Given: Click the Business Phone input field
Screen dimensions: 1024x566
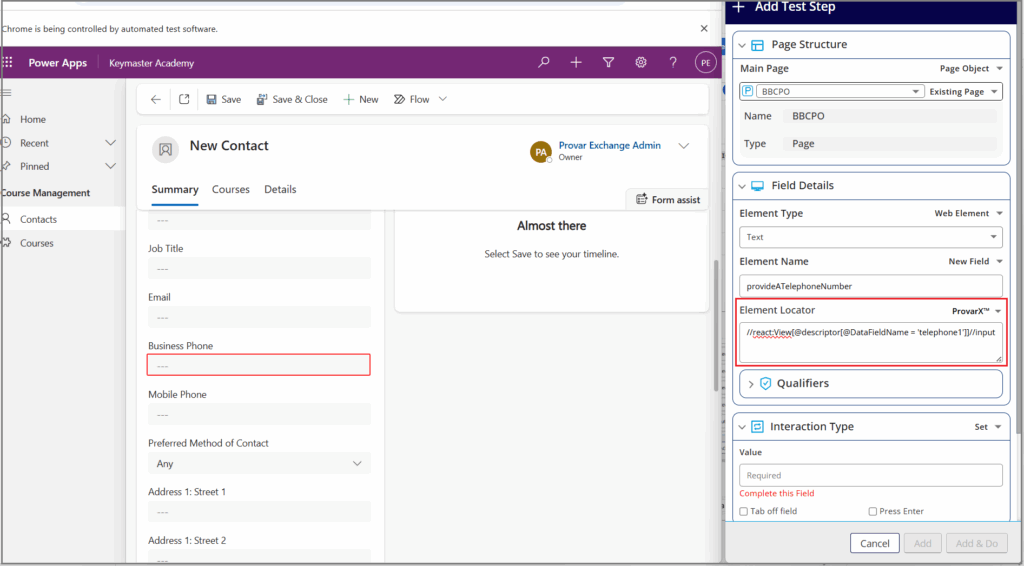Looking at the screenshot, I should pos(259,366).
